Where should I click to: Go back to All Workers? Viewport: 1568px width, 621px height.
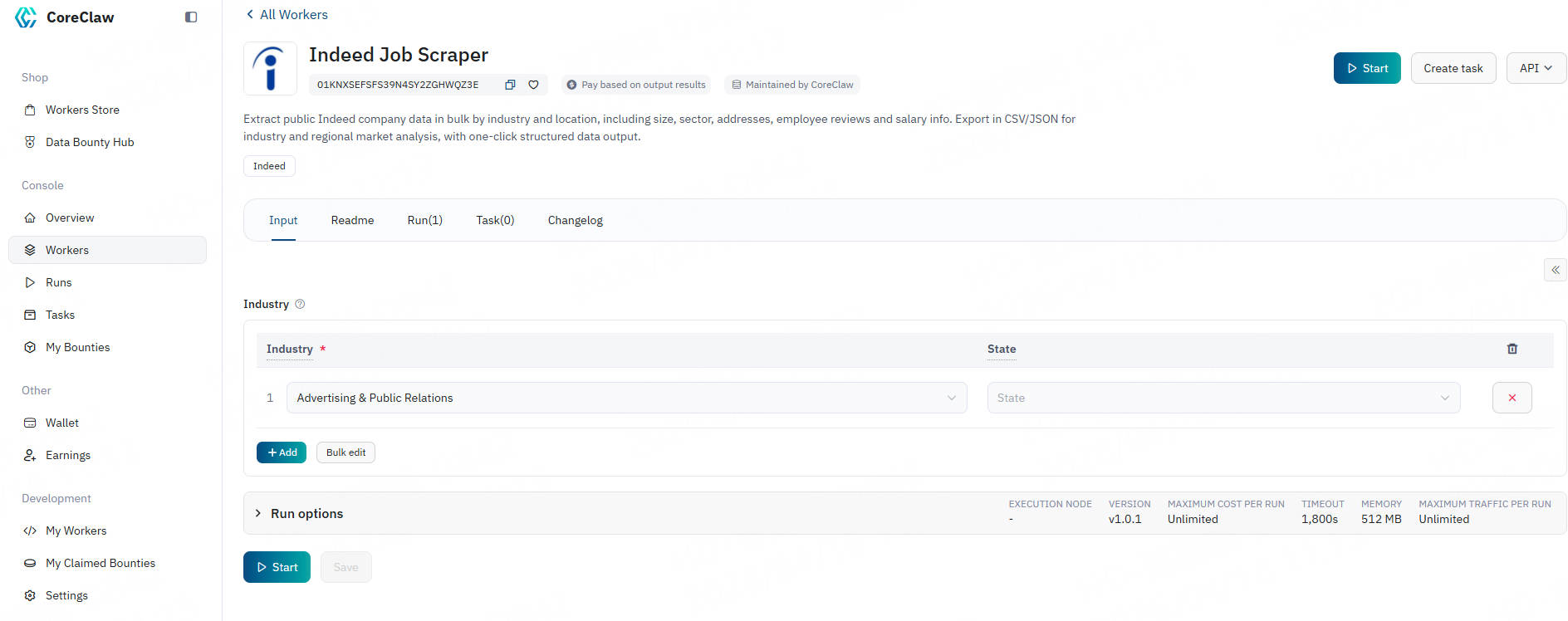(x=287, y=14)
